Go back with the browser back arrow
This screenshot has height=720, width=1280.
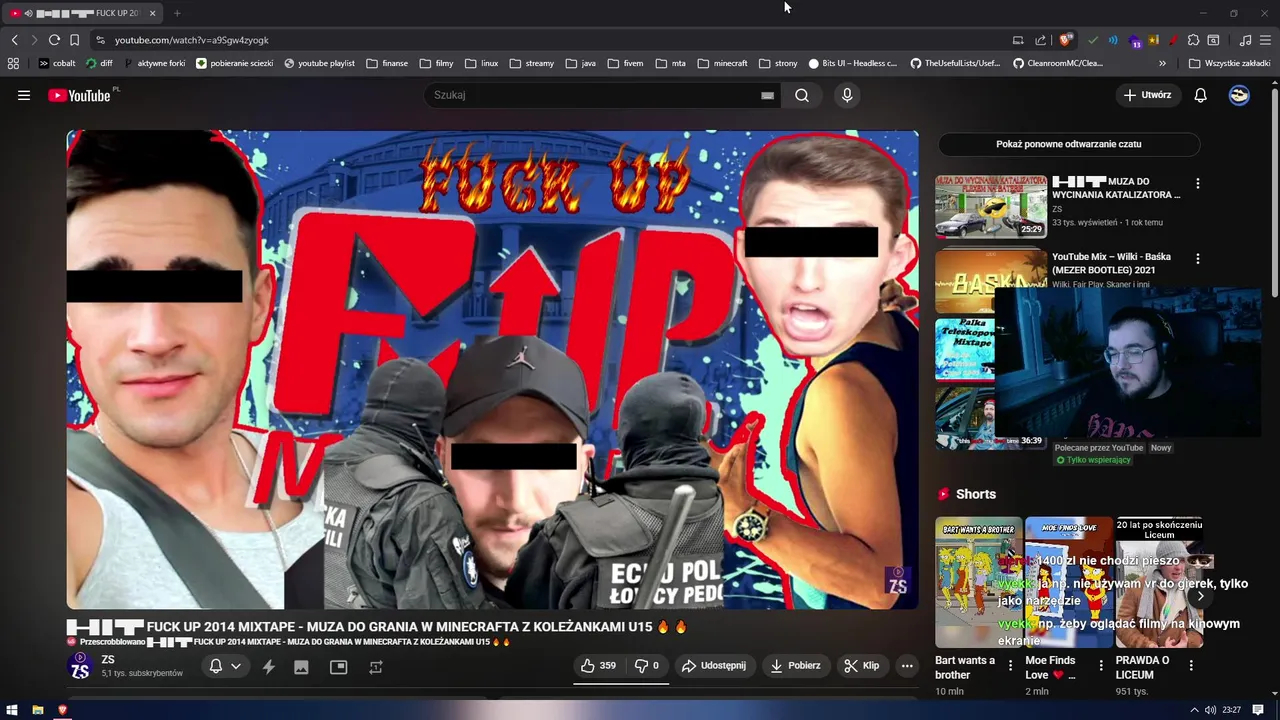(14, 40)
